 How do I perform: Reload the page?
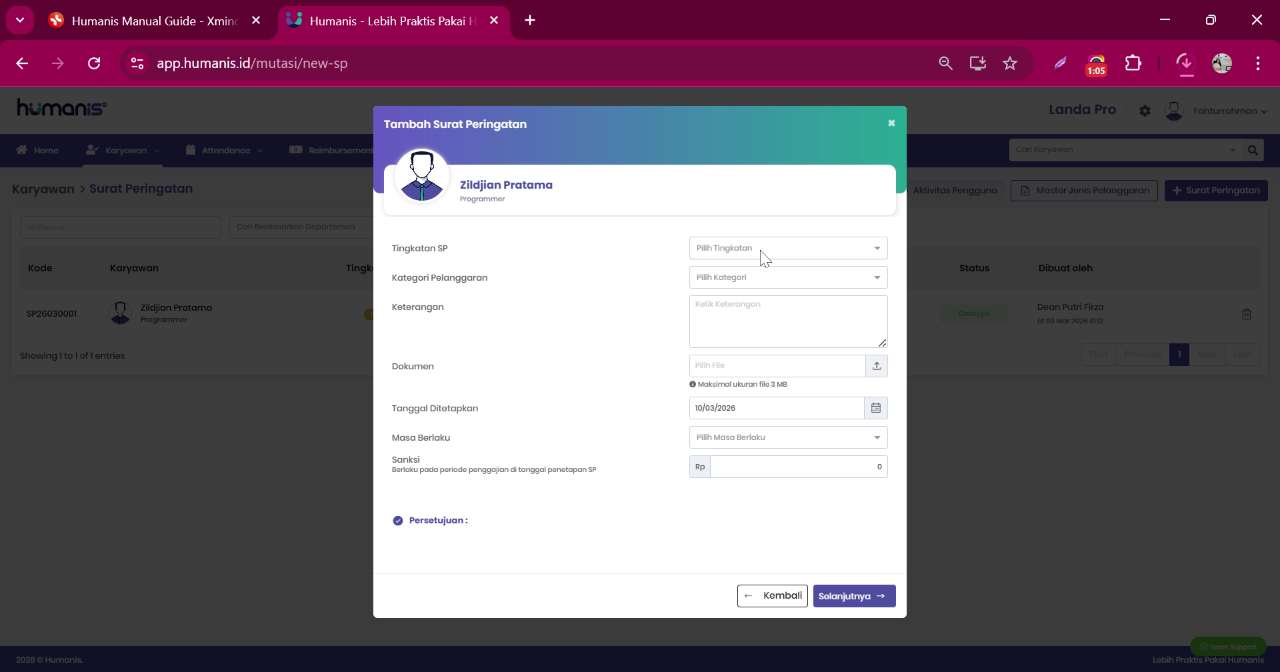94,63
